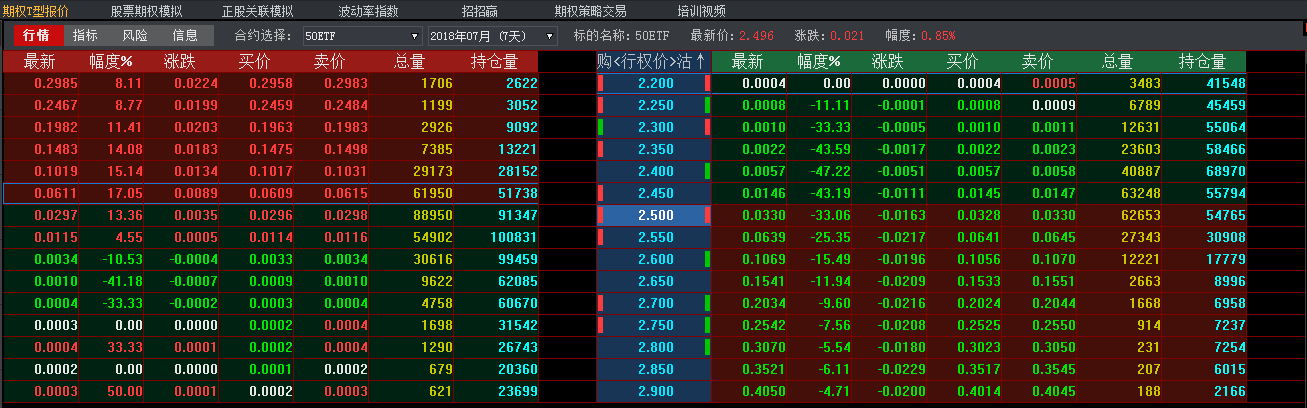Click put volume cell 63248
1307x408 pixels.
(1141, 193)
